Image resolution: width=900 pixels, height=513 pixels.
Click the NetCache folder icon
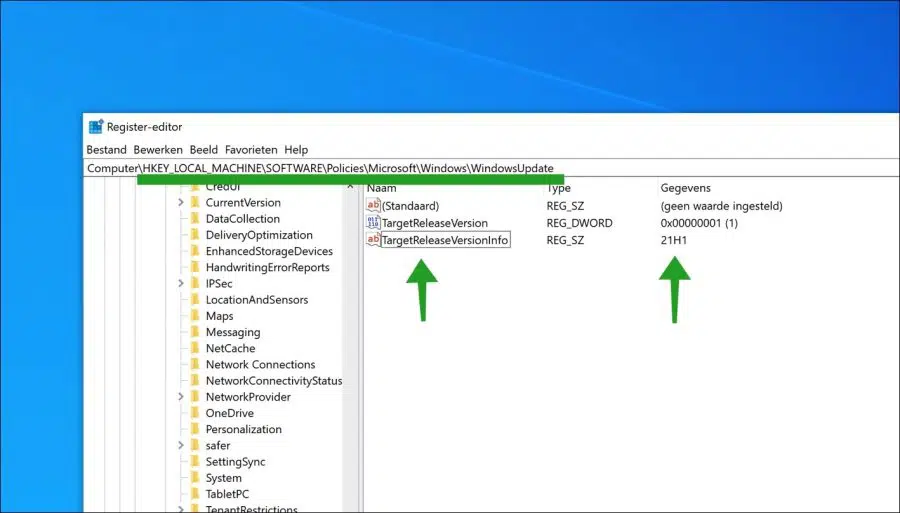195,348
